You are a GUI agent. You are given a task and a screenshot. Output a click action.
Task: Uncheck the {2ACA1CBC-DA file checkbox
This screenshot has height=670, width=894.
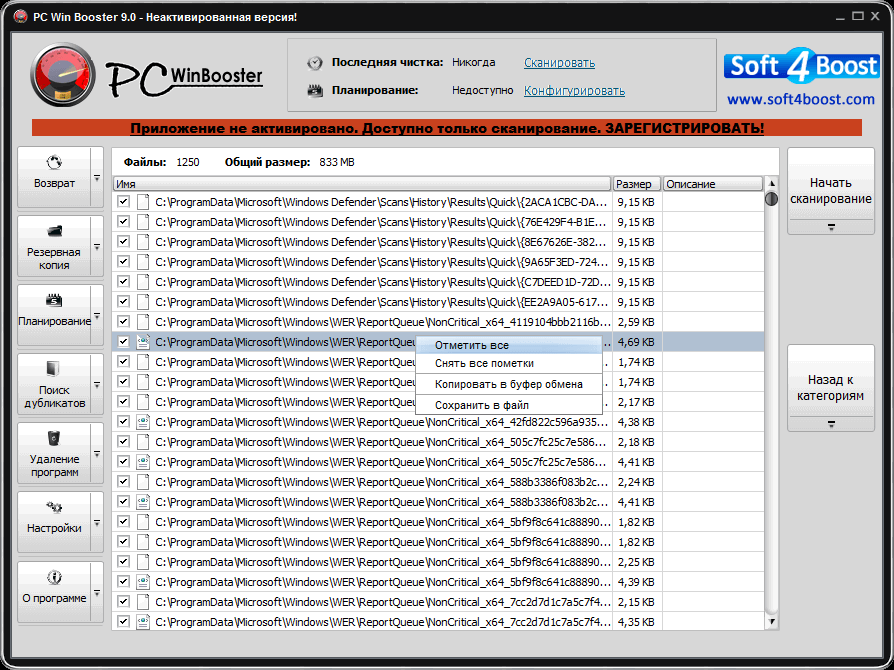pyautogui.click(x=123, y=202)
